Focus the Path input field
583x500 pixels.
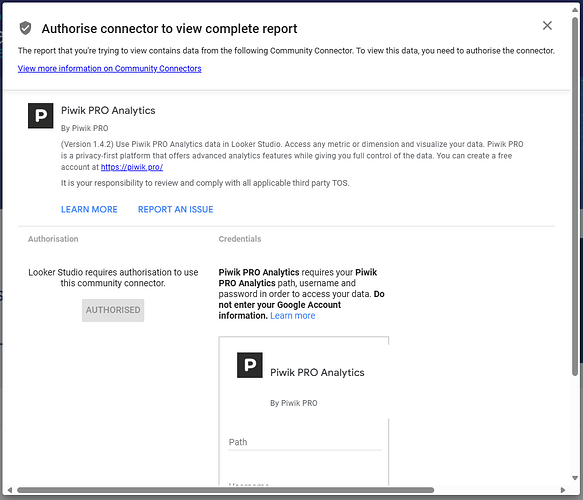(x=305, y=442)
